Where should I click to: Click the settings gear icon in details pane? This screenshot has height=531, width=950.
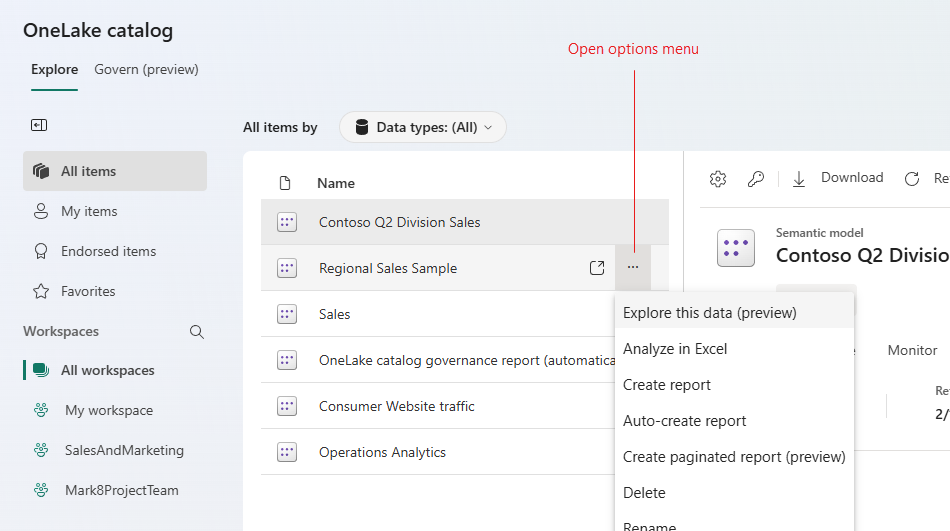tap(717, 179)
